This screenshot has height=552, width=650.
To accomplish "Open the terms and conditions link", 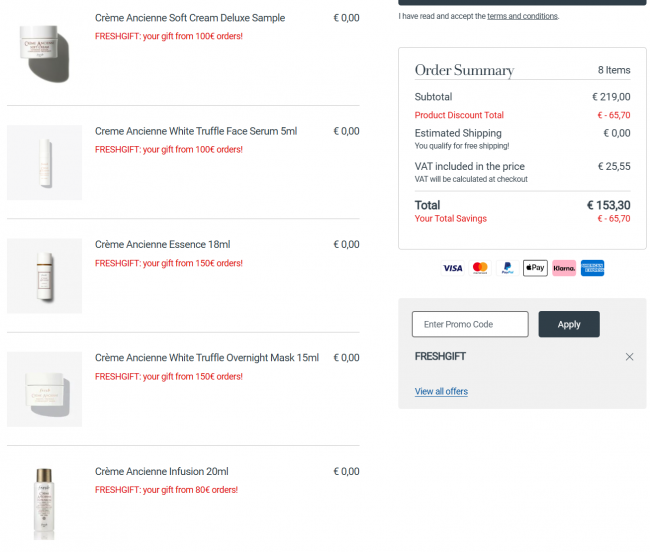I will click(x=522, y=17).
